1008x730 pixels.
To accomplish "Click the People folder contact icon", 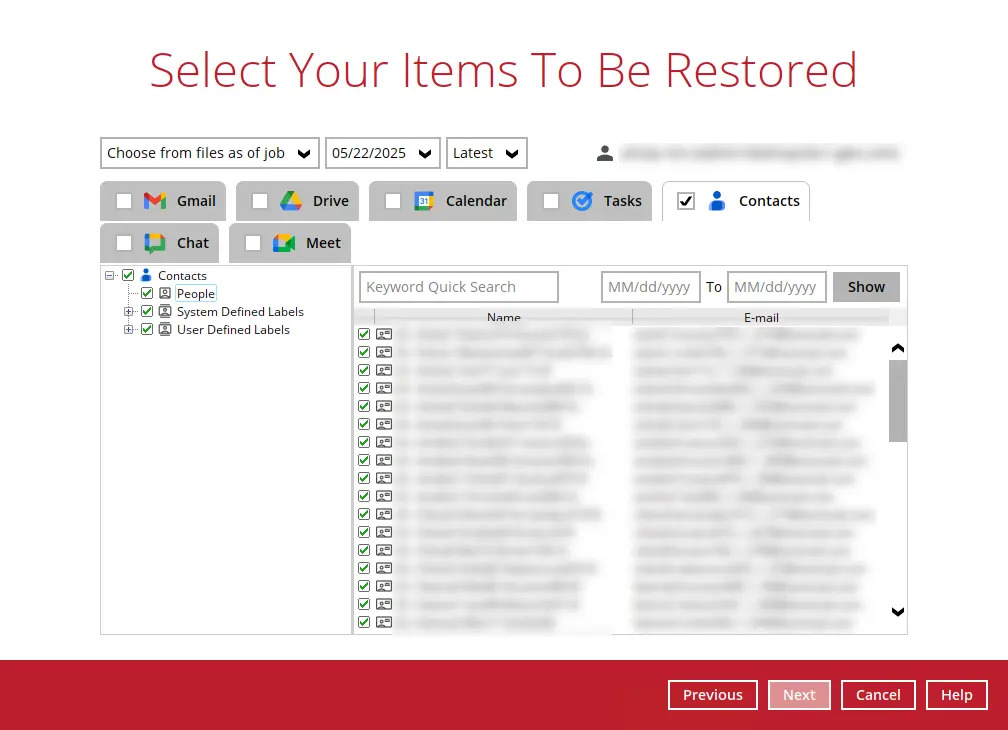I will click(x=165, y=294).
